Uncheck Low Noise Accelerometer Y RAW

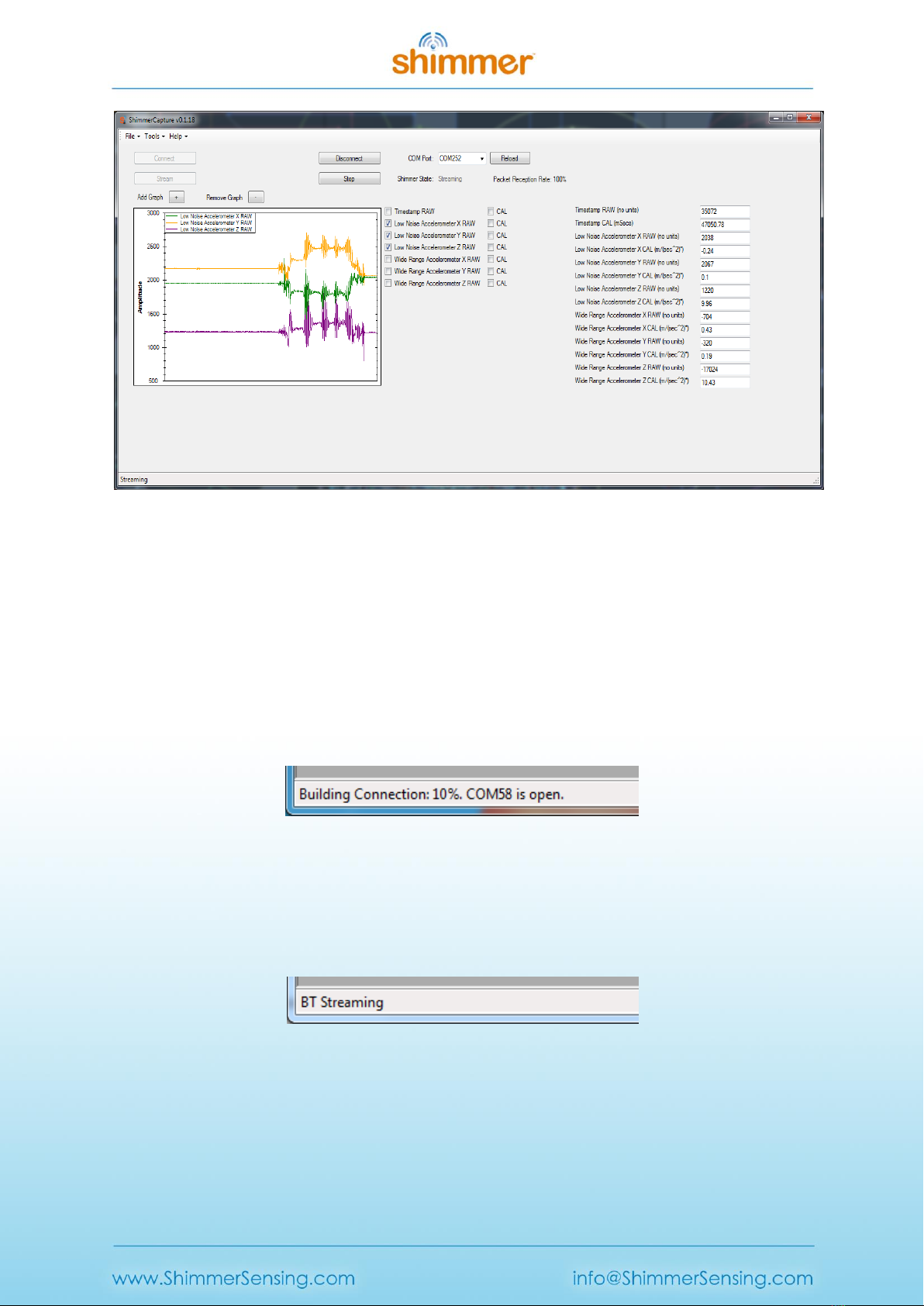pyautogui.click(x=388, y=236)
